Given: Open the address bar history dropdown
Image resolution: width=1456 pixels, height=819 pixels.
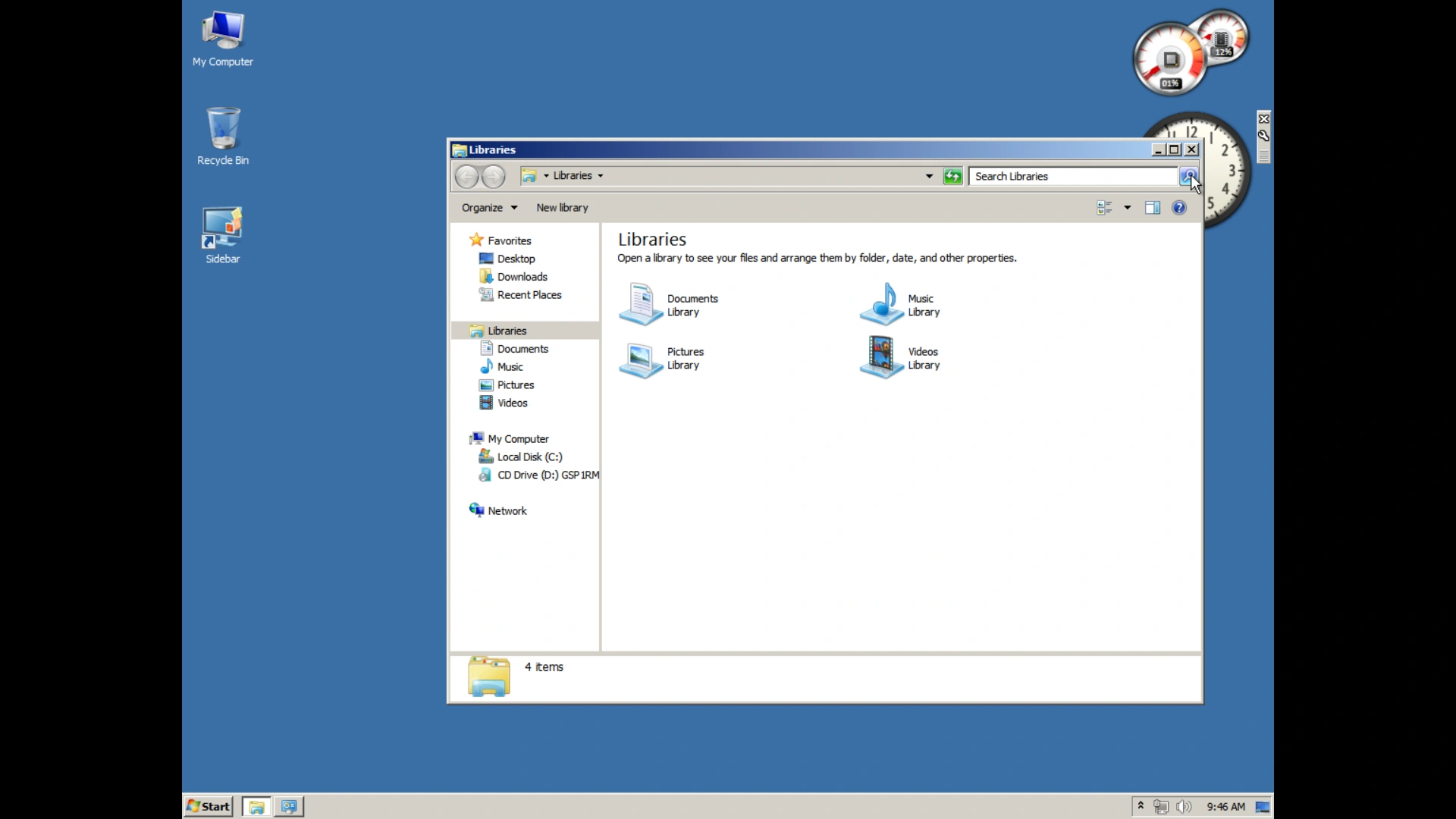Looking at the screenshot, I should point(927,176).
